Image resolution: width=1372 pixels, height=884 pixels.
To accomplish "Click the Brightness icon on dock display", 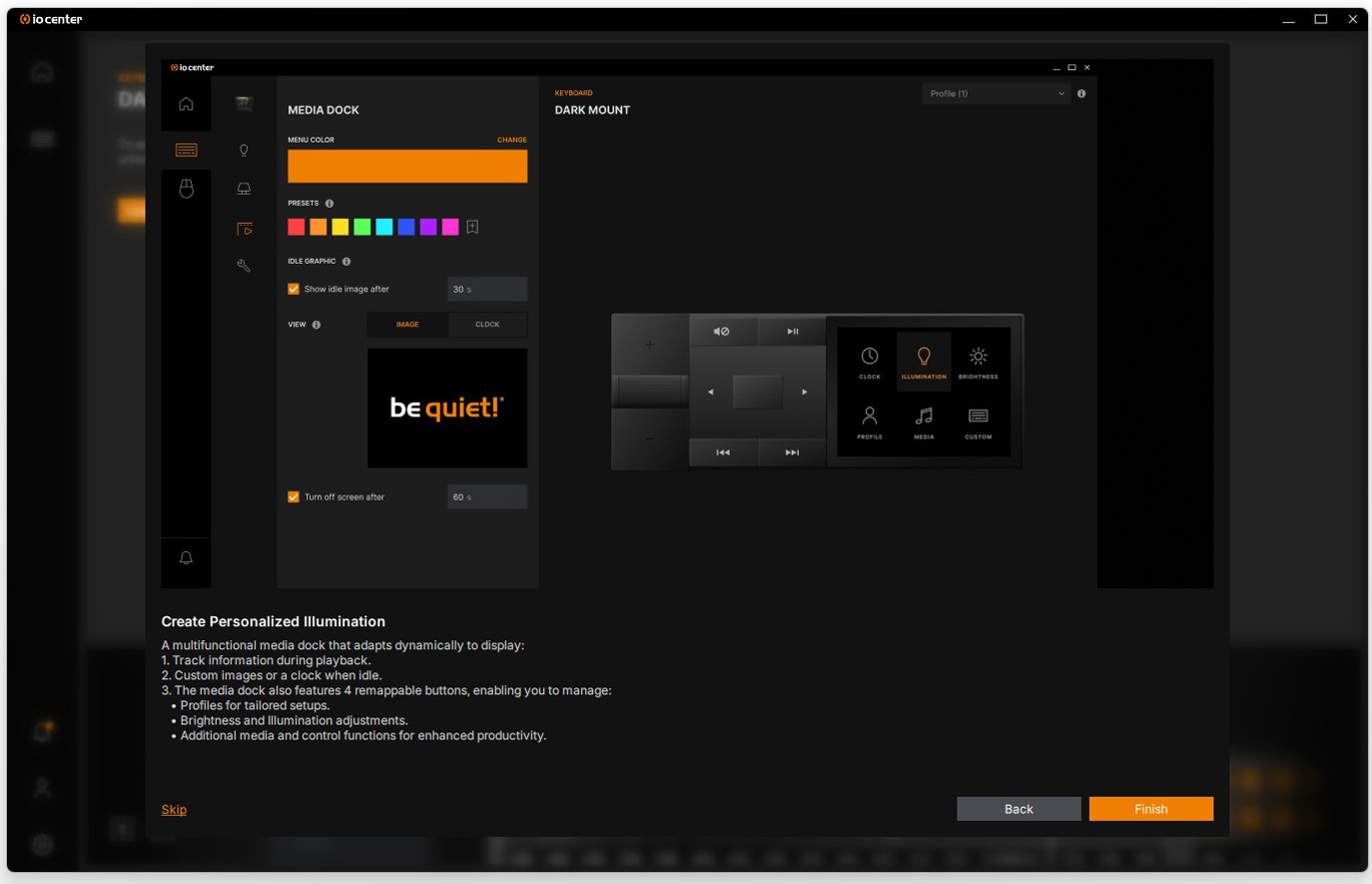I will pos(978,361).
